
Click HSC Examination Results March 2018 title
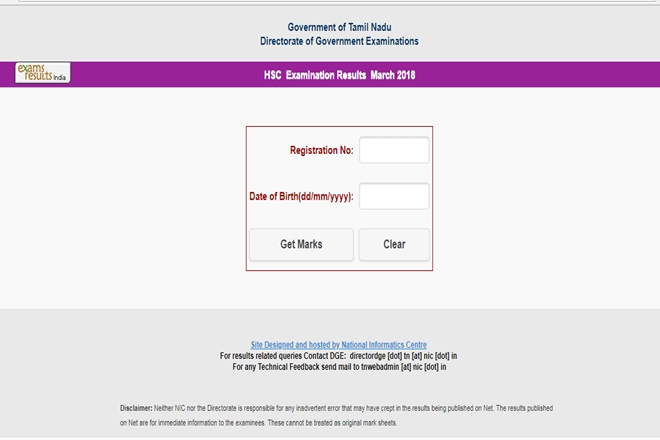point(338,75)
